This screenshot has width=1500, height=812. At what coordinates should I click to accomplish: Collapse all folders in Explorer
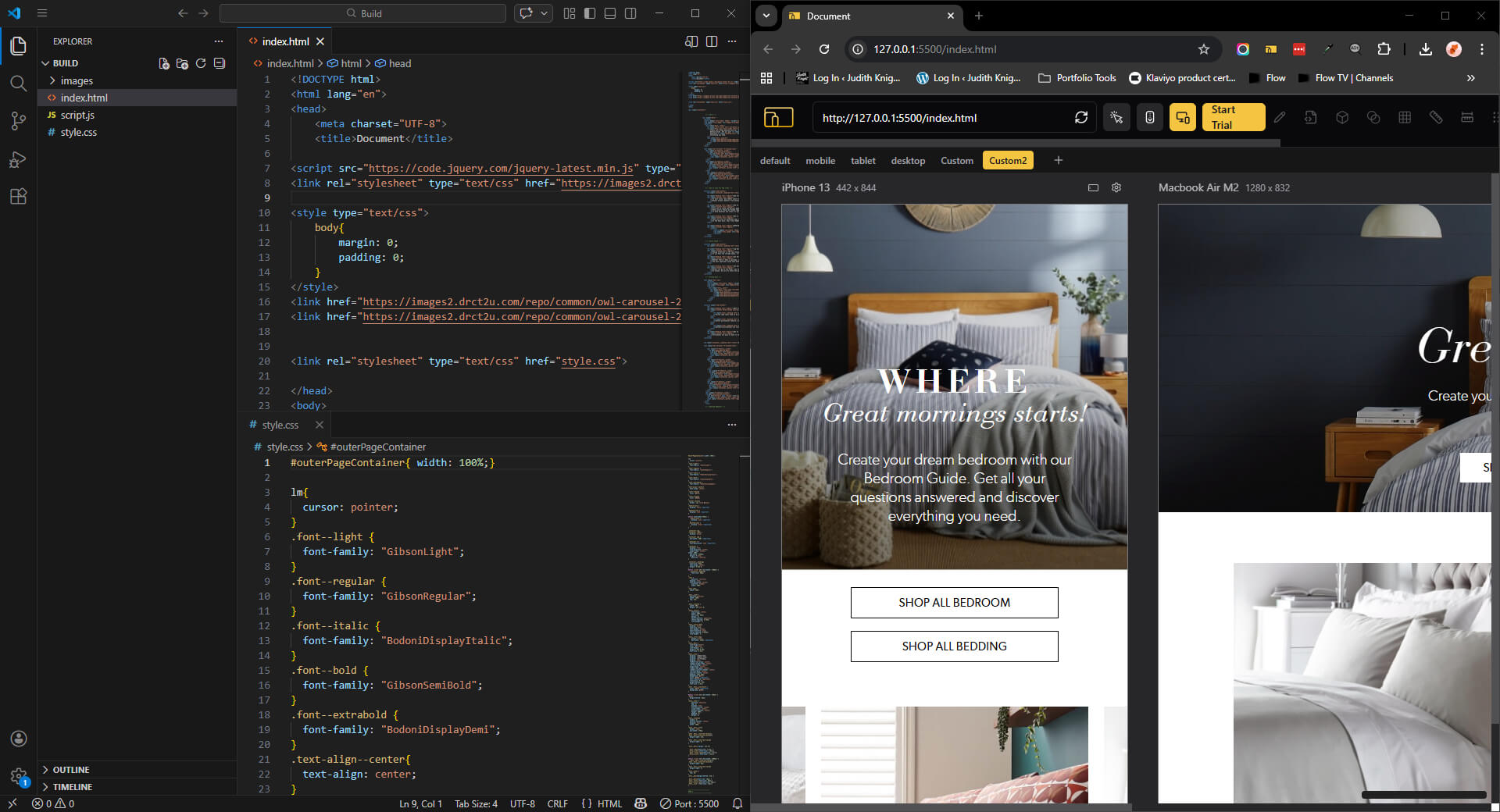tap(220, 63)
